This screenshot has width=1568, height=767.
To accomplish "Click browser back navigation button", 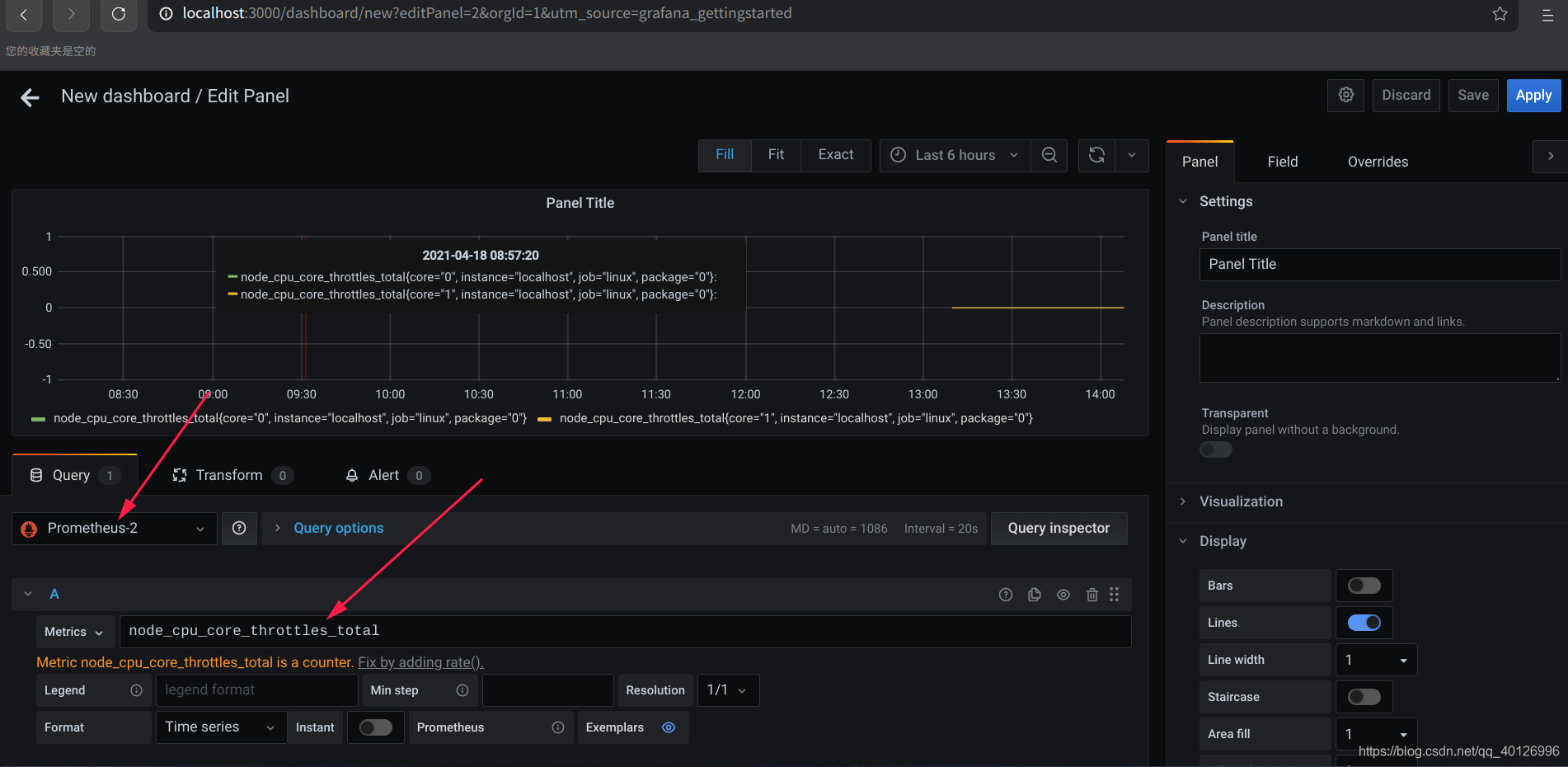I will [24, 14].
